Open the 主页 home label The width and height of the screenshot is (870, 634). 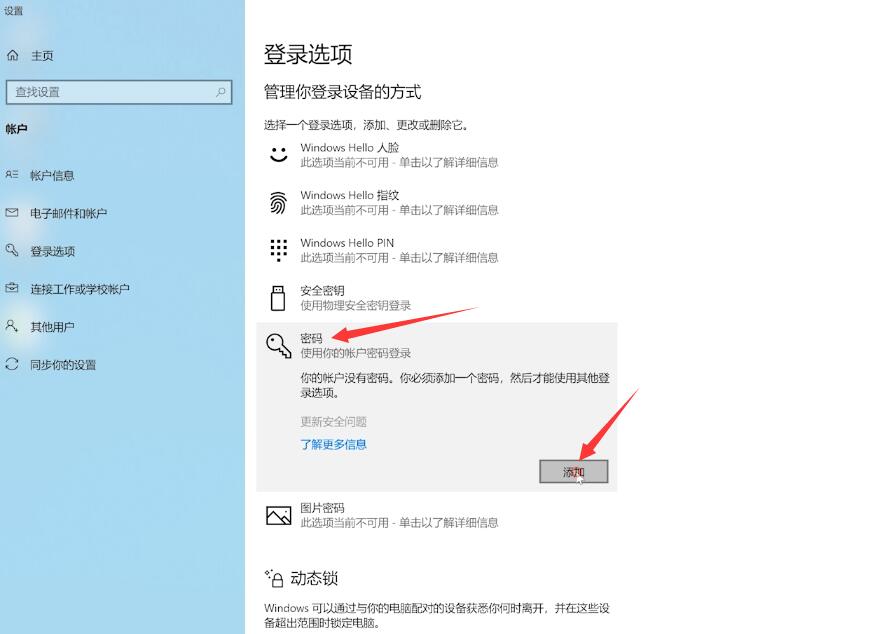(43, 55)
